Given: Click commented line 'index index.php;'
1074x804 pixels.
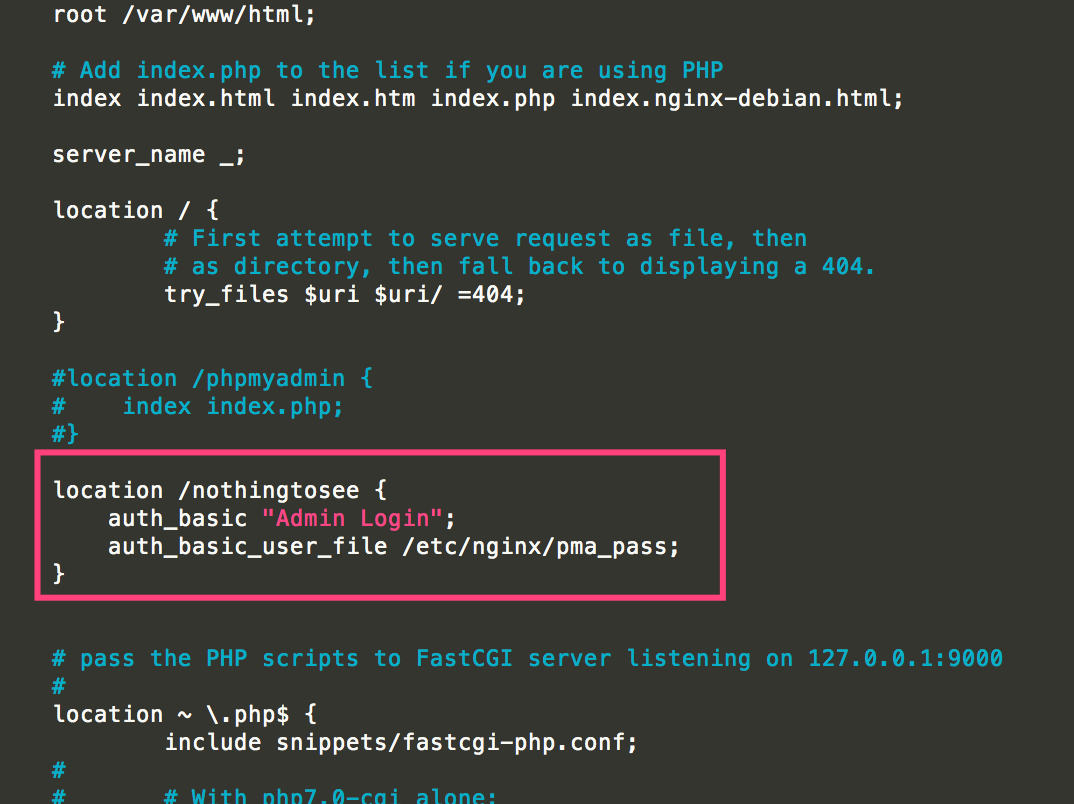Looking at the screenshot, I should pos(232,407).
